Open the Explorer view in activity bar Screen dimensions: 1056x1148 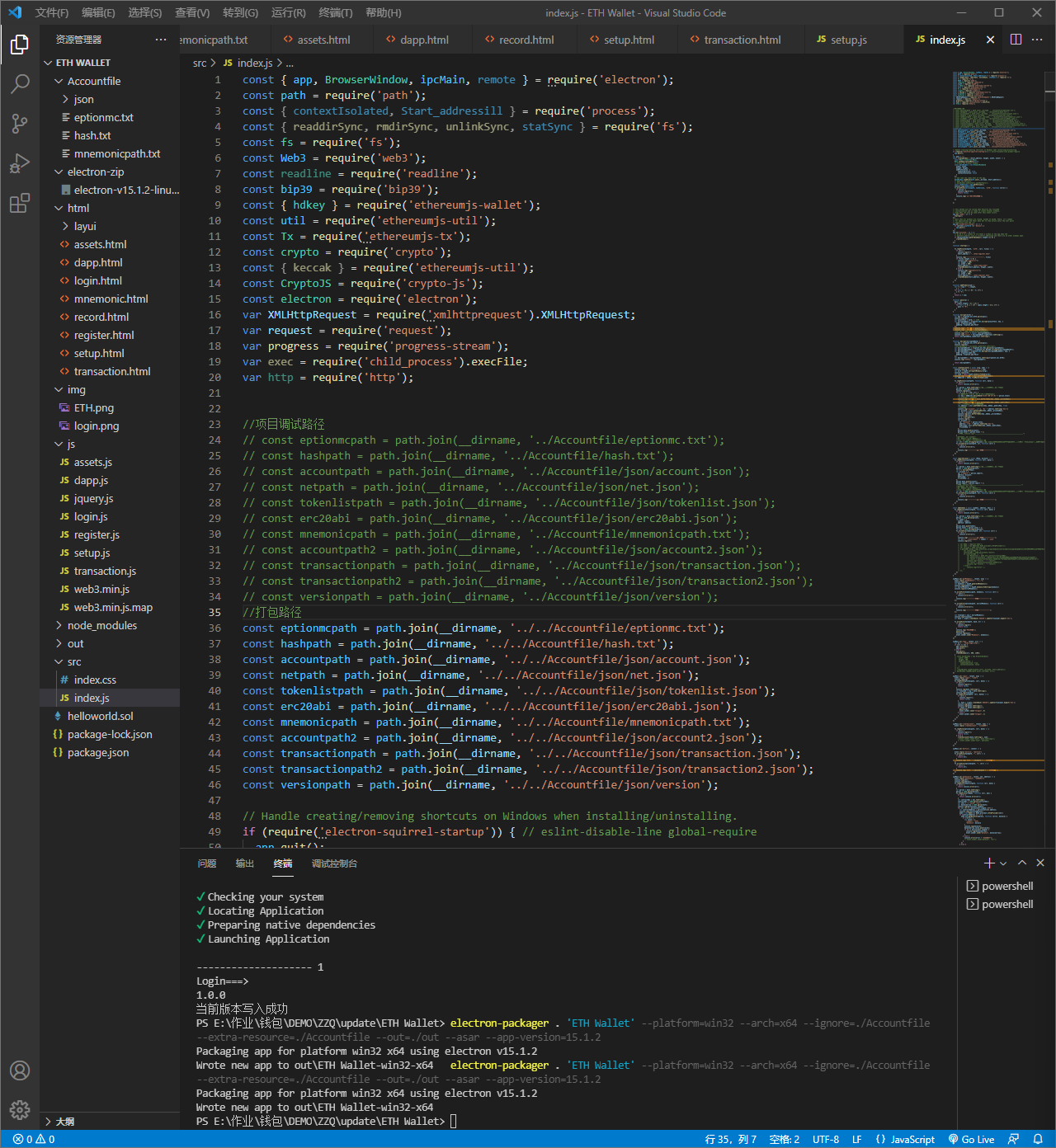click(20, 45)
